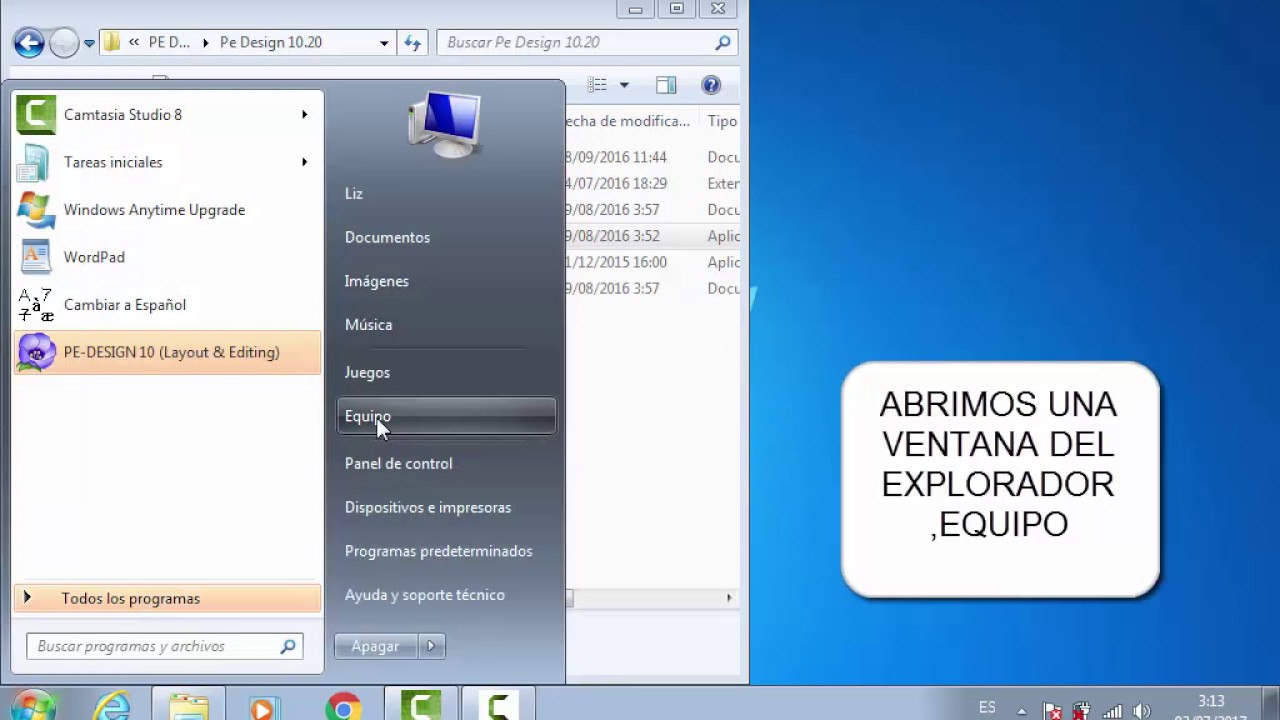Click the Action Center flag tray icon

pos(1052,712)
